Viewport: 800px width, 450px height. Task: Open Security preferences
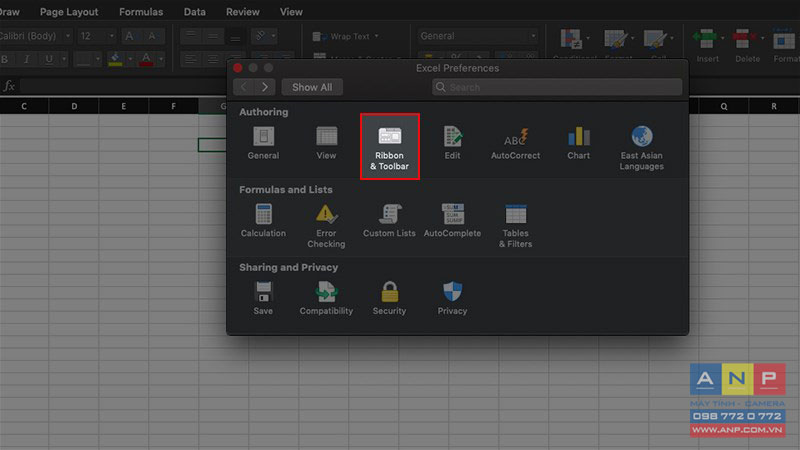[389, 298]
